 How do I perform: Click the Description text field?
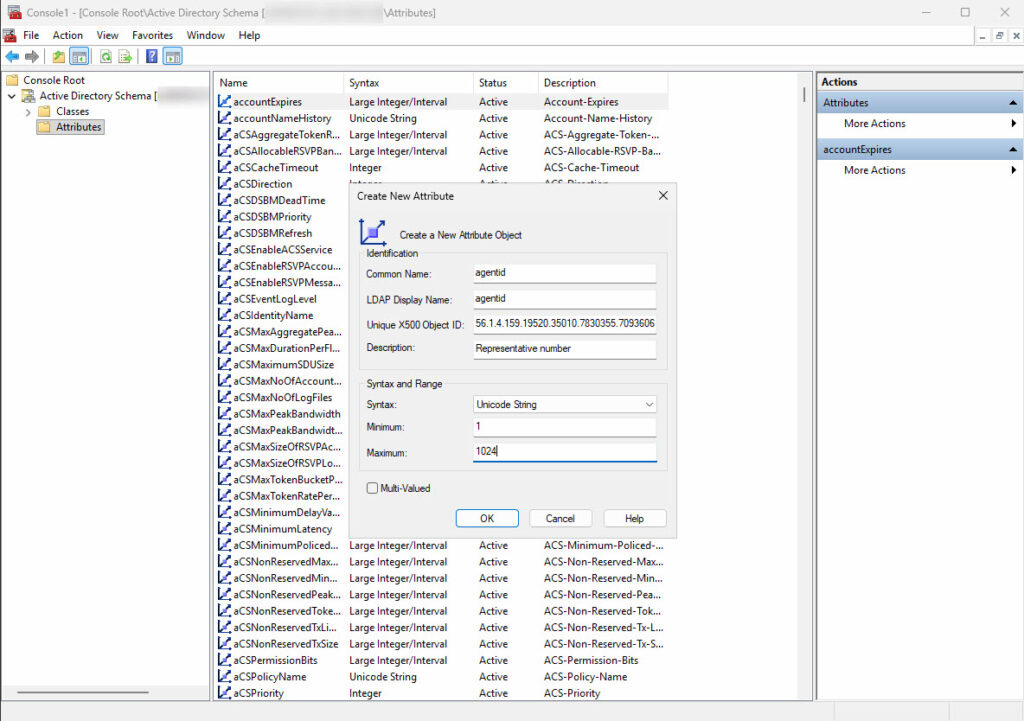point(565,349)
